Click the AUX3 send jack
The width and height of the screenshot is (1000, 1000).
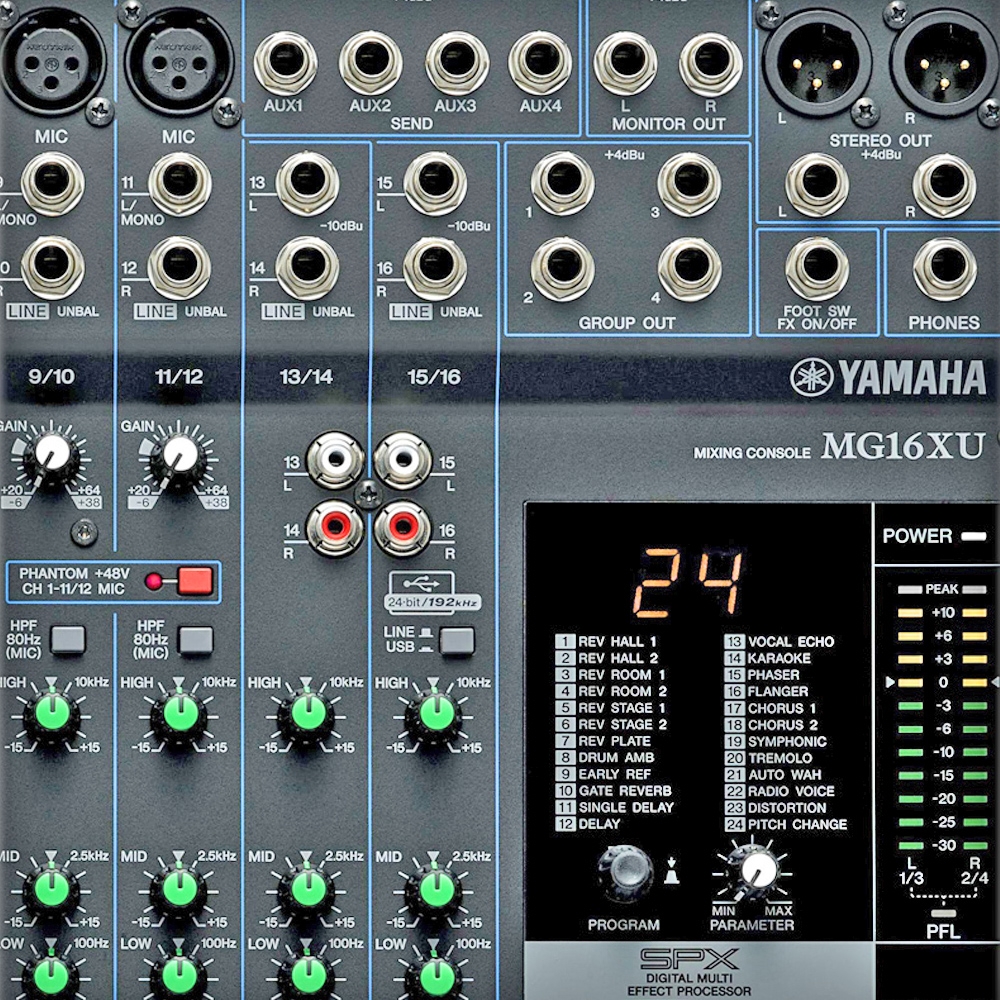[457, 63]
